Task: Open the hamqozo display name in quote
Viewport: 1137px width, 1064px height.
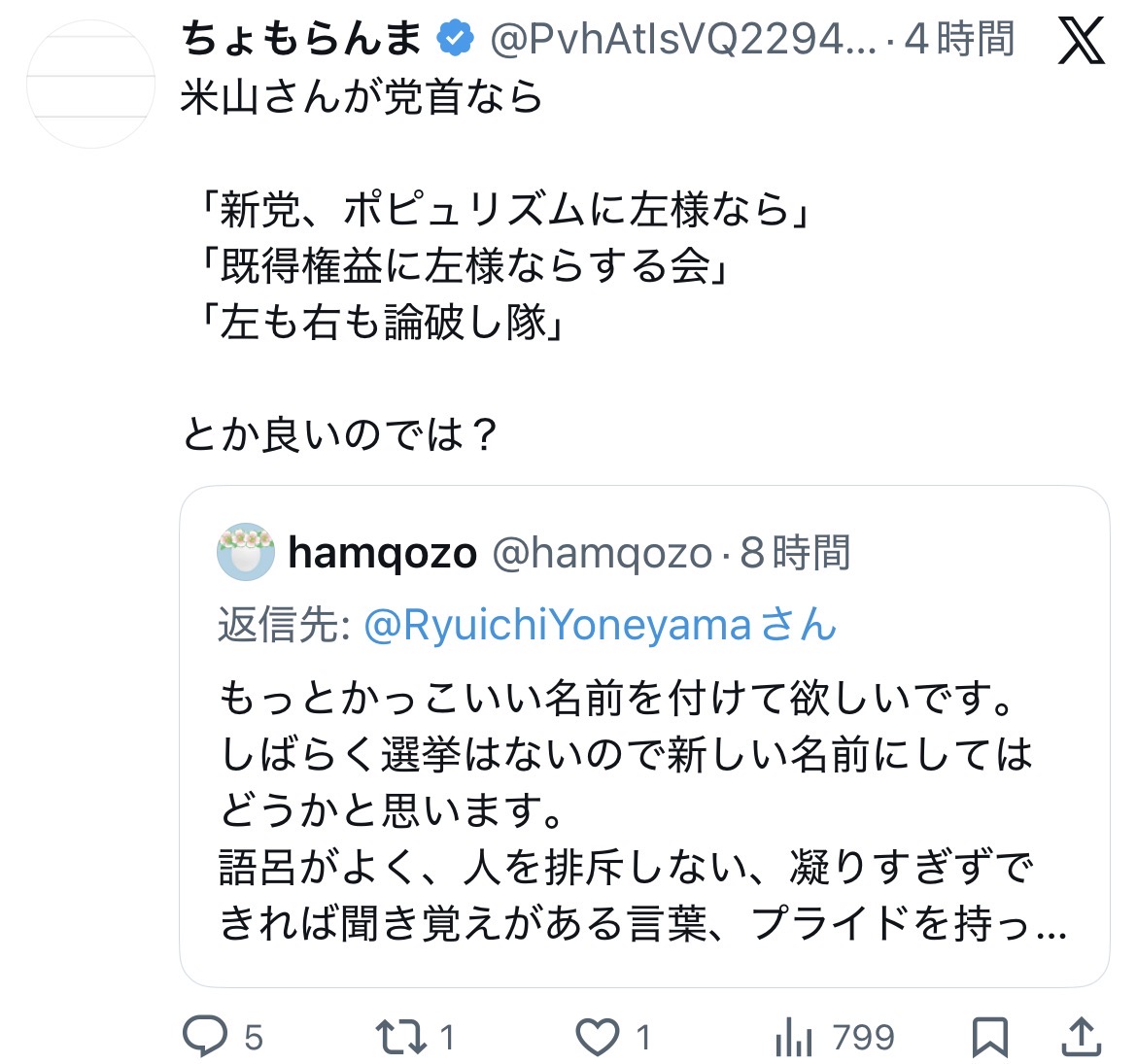Action: pos(382,554)
